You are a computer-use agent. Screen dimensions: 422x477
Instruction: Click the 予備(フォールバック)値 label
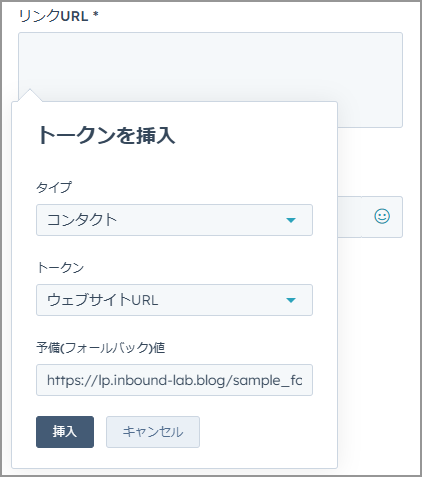point(101,348)
